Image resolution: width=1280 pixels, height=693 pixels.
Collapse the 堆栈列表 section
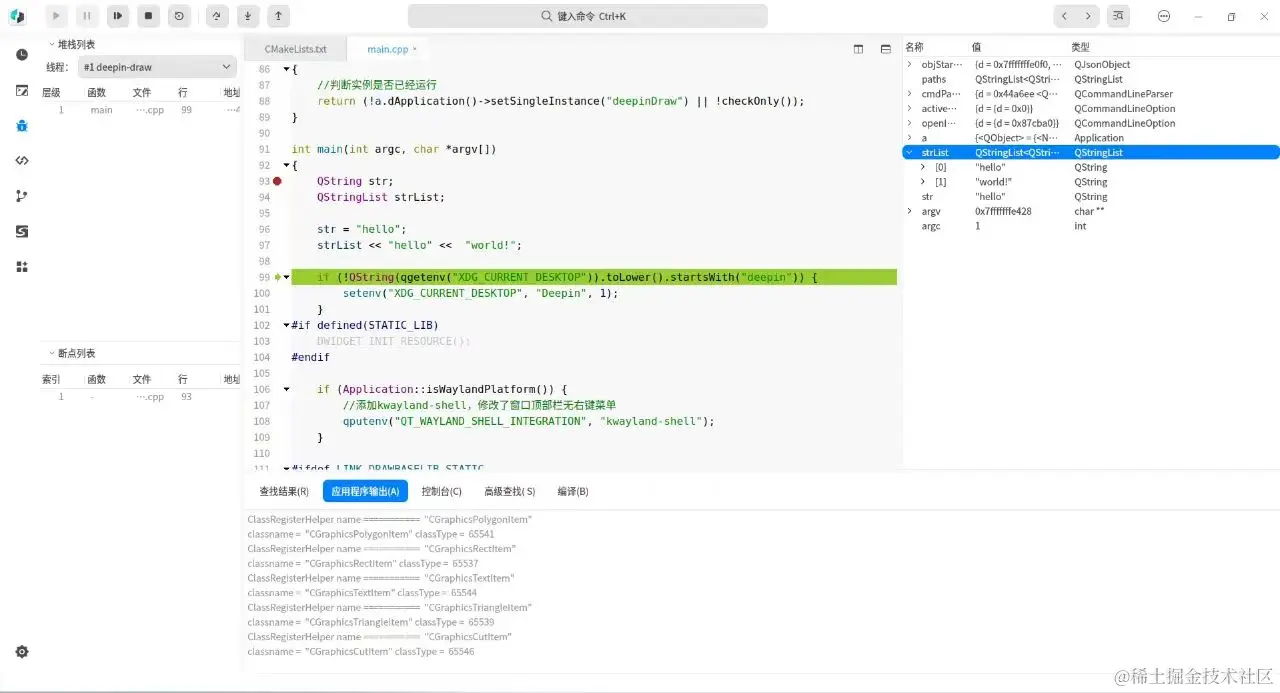tap(52, 44)
